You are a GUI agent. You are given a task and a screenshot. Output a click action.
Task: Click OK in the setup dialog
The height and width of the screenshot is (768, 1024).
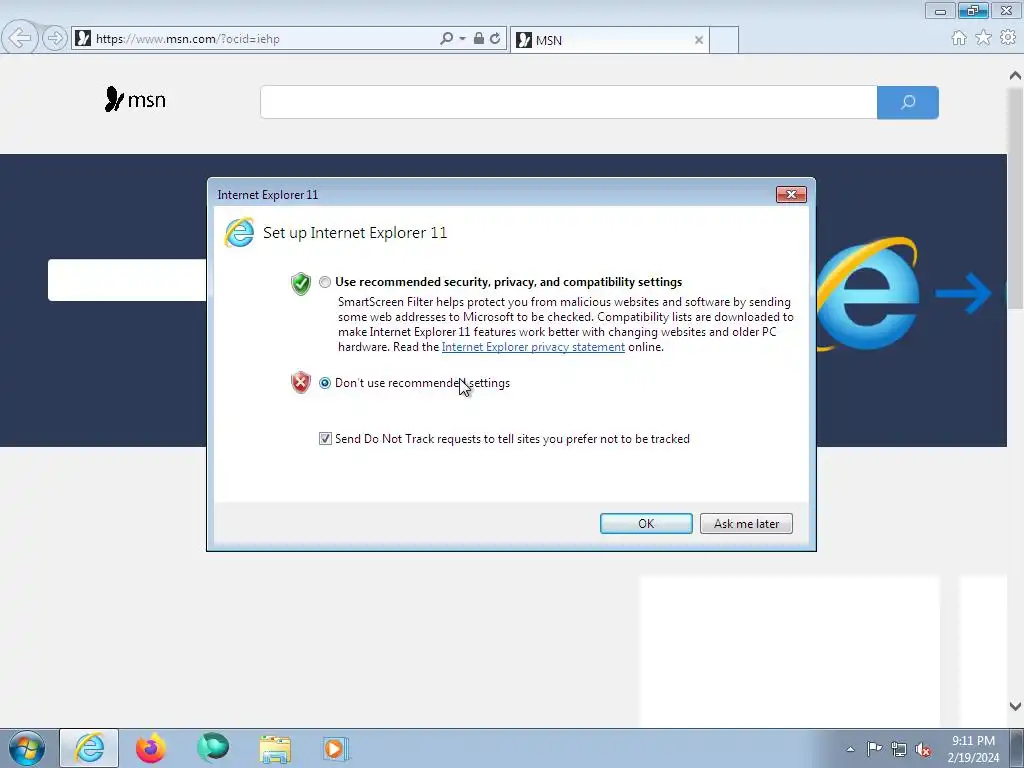pyautogui.click(x=646, y=524)
